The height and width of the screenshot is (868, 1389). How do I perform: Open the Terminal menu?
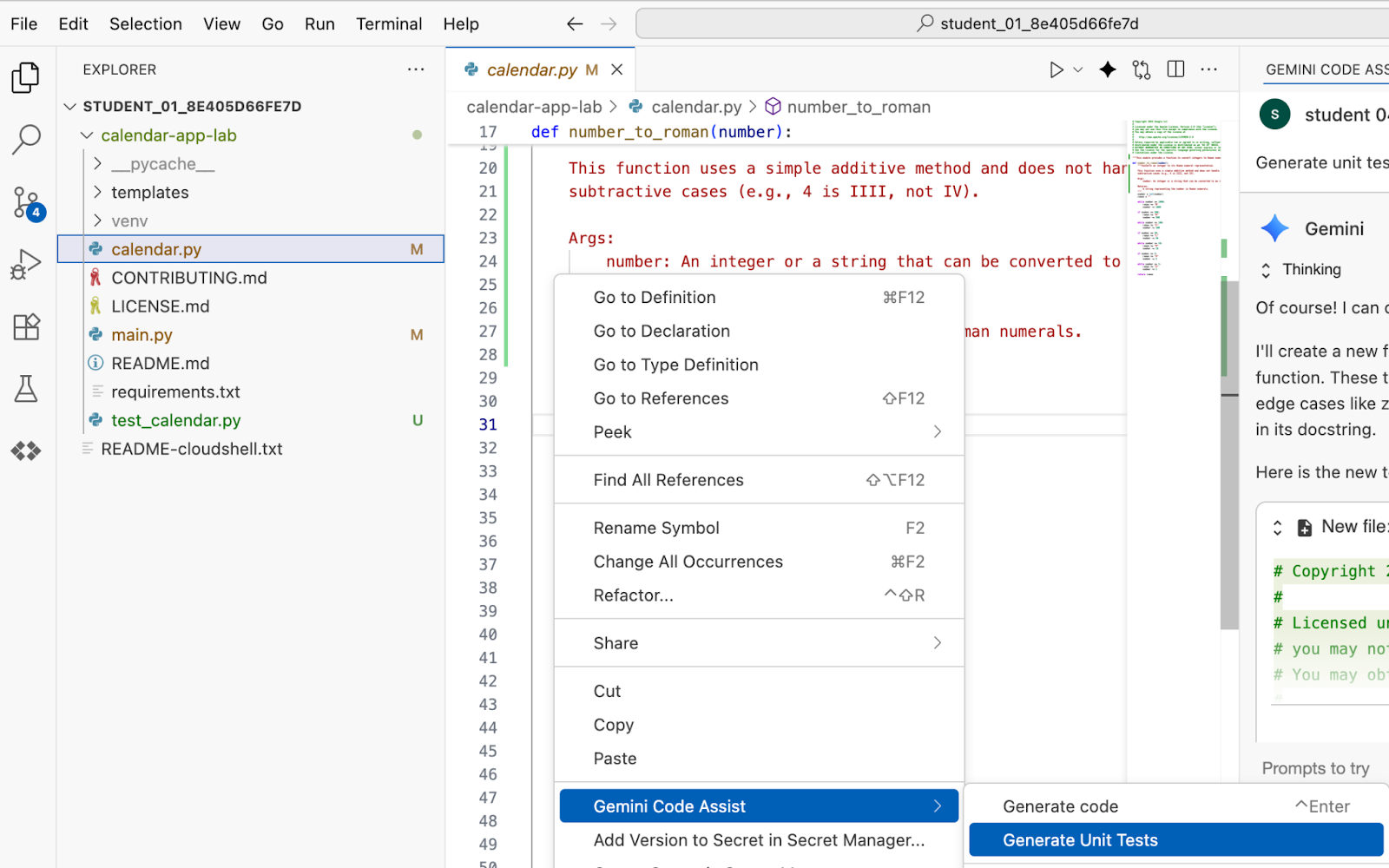[x=388, y=23]
